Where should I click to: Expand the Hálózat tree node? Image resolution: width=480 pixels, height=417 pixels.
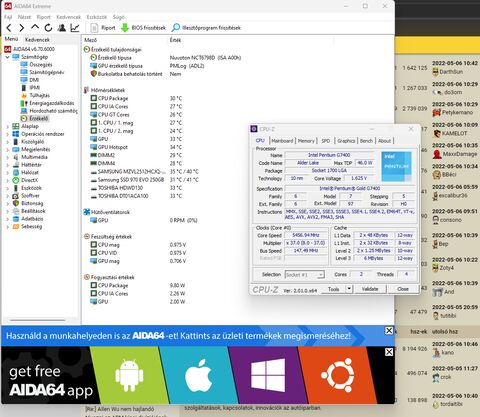[x=8, y=172]
